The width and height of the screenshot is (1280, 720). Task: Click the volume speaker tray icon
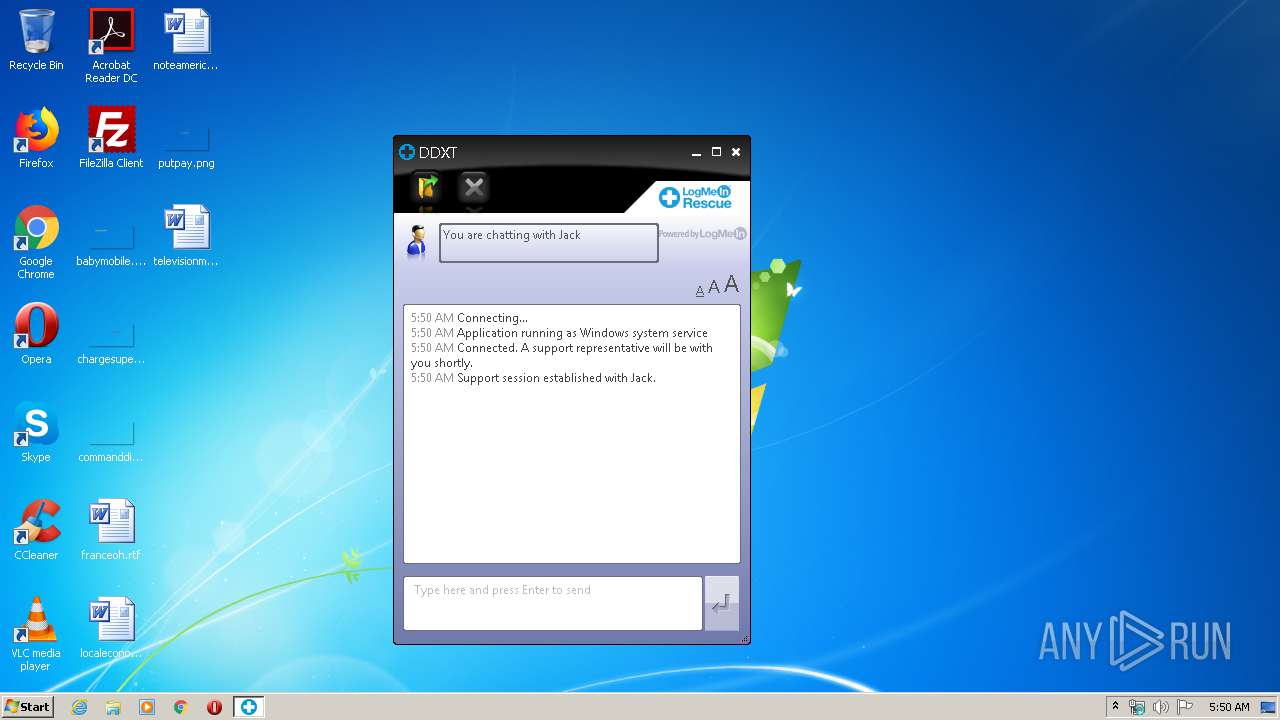[1161, 707]
